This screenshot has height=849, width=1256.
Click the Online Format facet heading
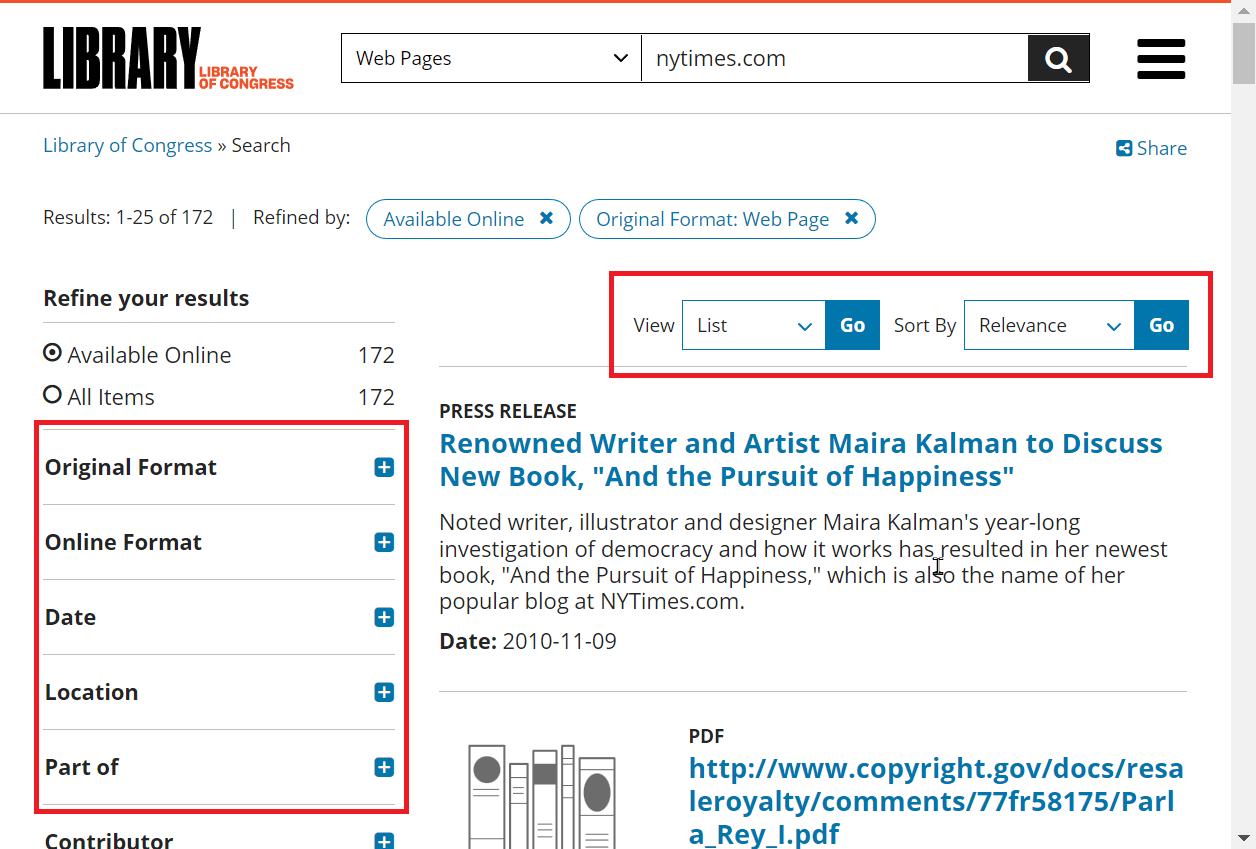[x=124, y=542]
